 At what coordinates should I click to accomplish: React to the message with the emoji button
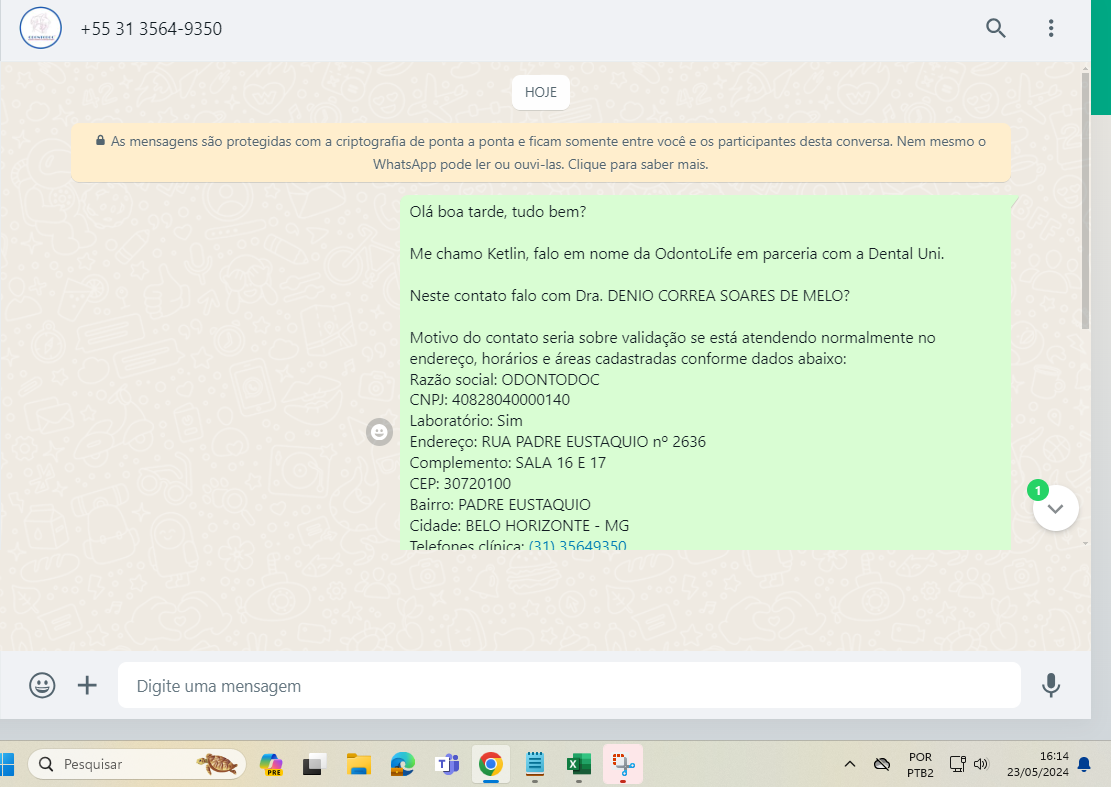point(379,431)
